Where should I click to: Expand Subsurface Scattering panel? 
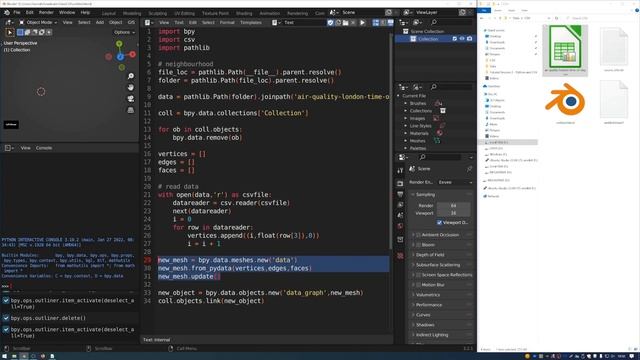pyautogui.click(x=438, y=265)
